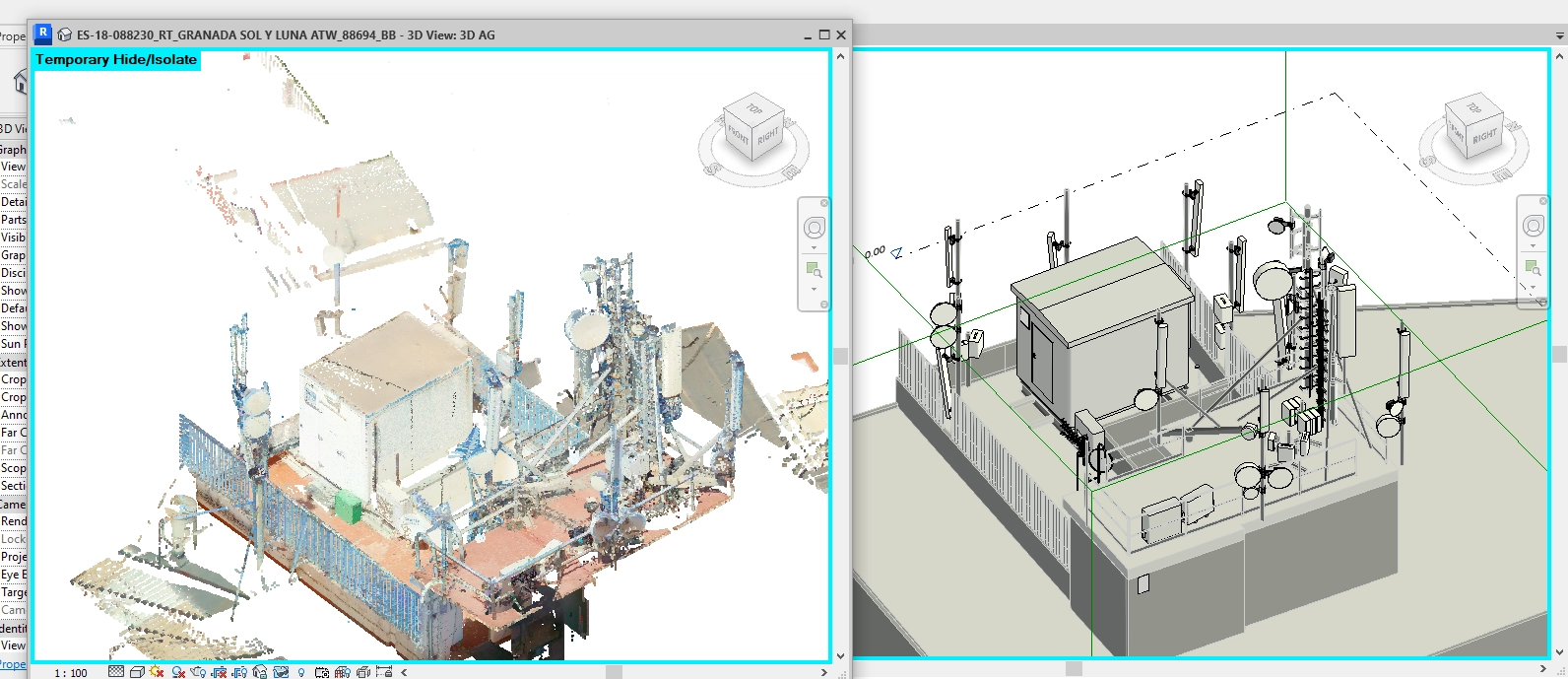Click the 3D View title bar of ES-18-088230 window

point(394,34)
